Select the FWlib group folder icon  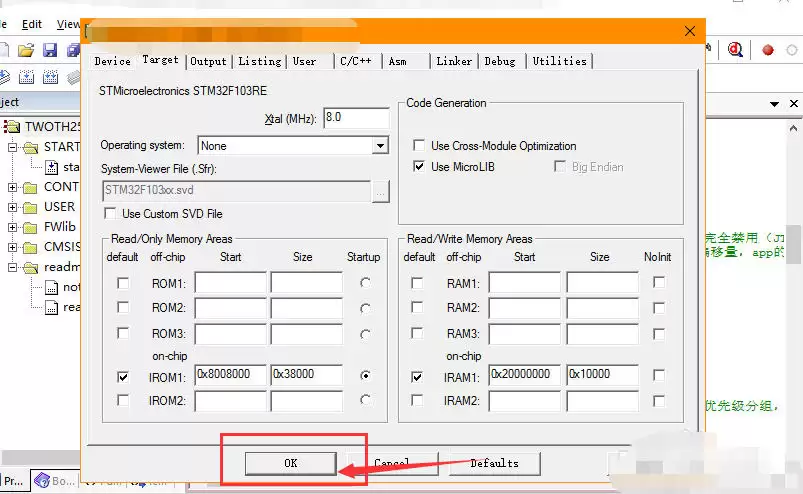pyautogui.click(x=31, y=227)
